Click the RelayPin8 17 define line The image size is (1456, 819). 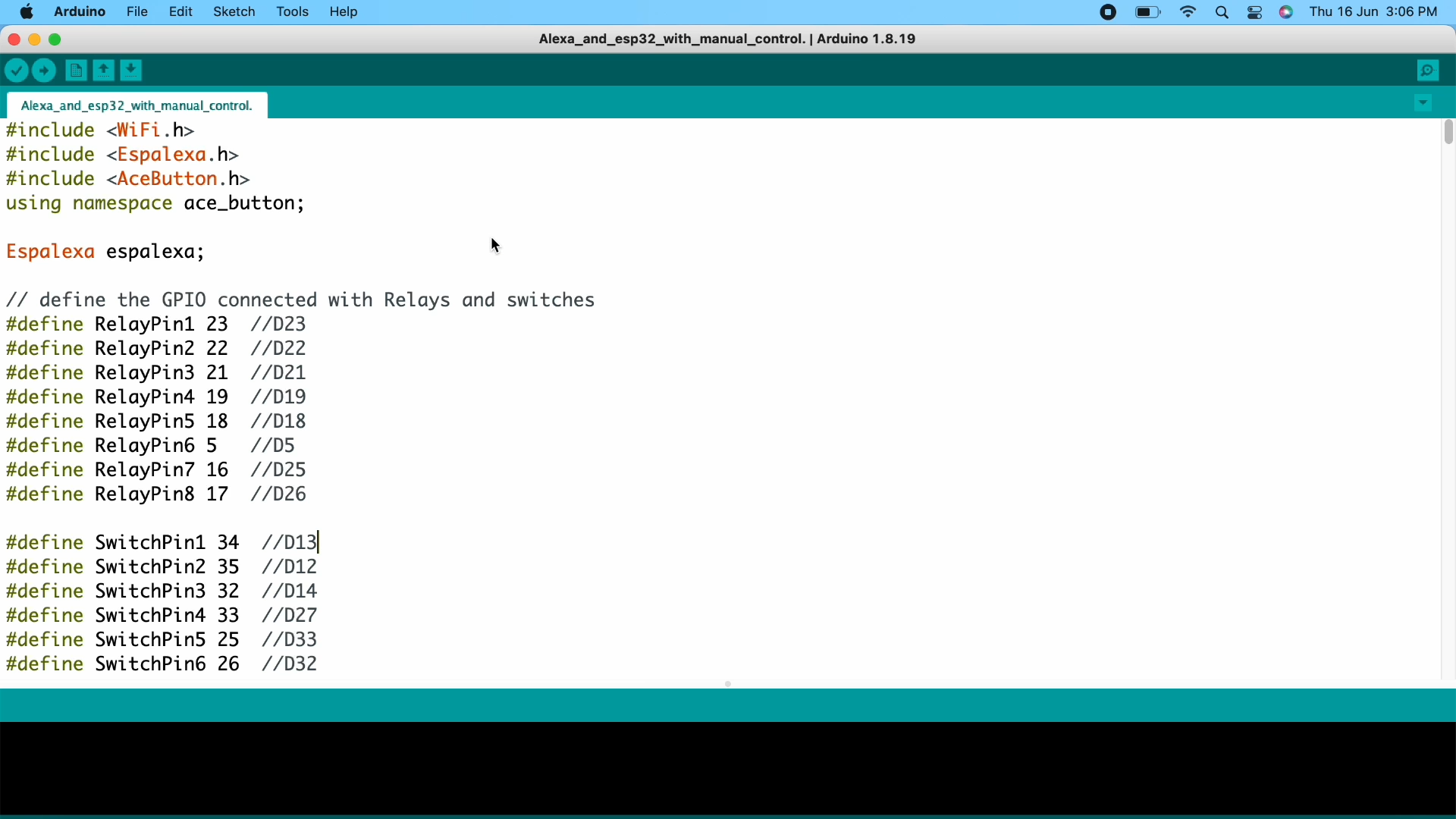pyautogui.click(x=156, y=496)
